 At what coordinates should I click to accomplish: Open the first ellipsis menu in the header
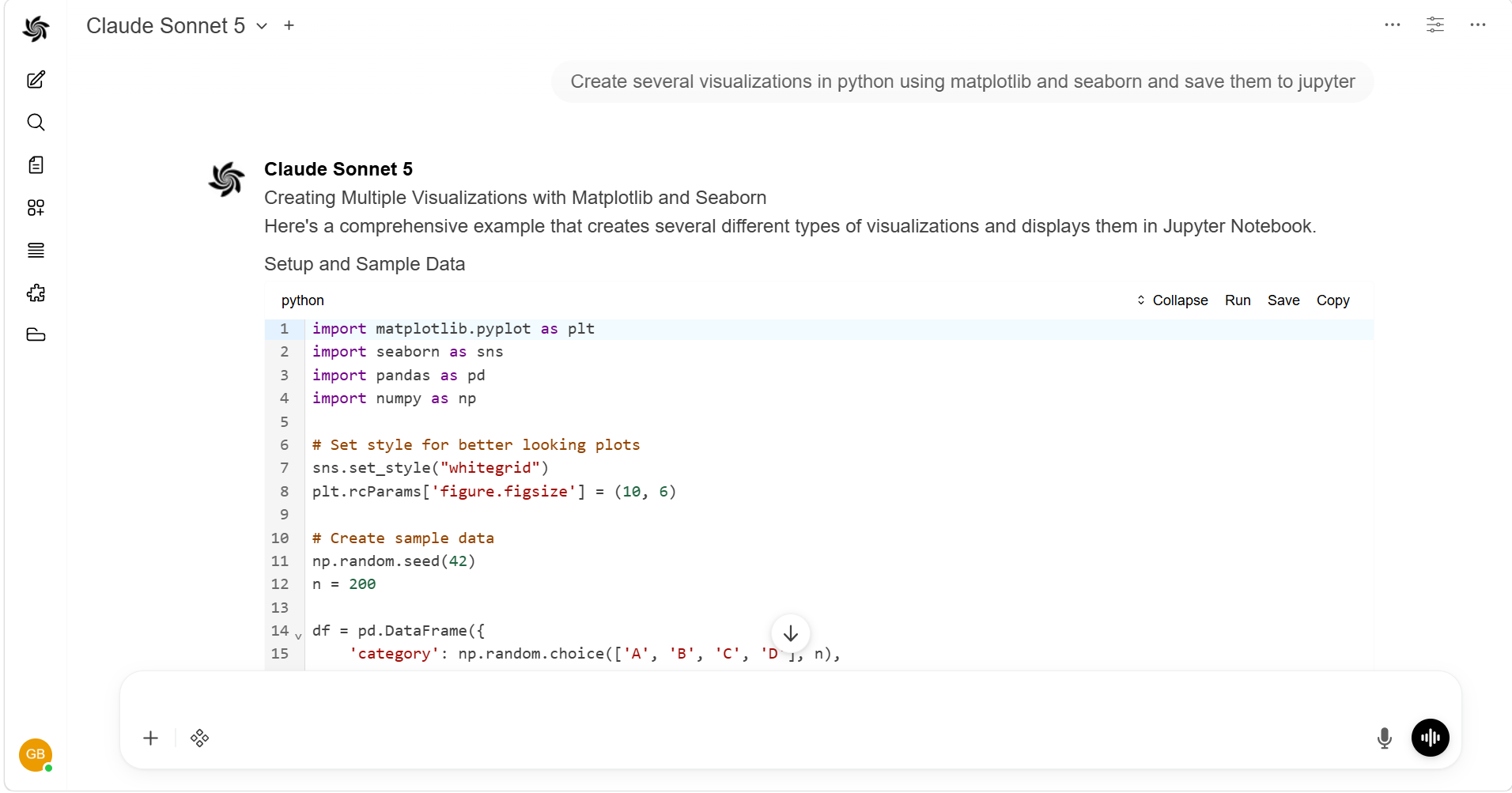[x=1393, y=25]
